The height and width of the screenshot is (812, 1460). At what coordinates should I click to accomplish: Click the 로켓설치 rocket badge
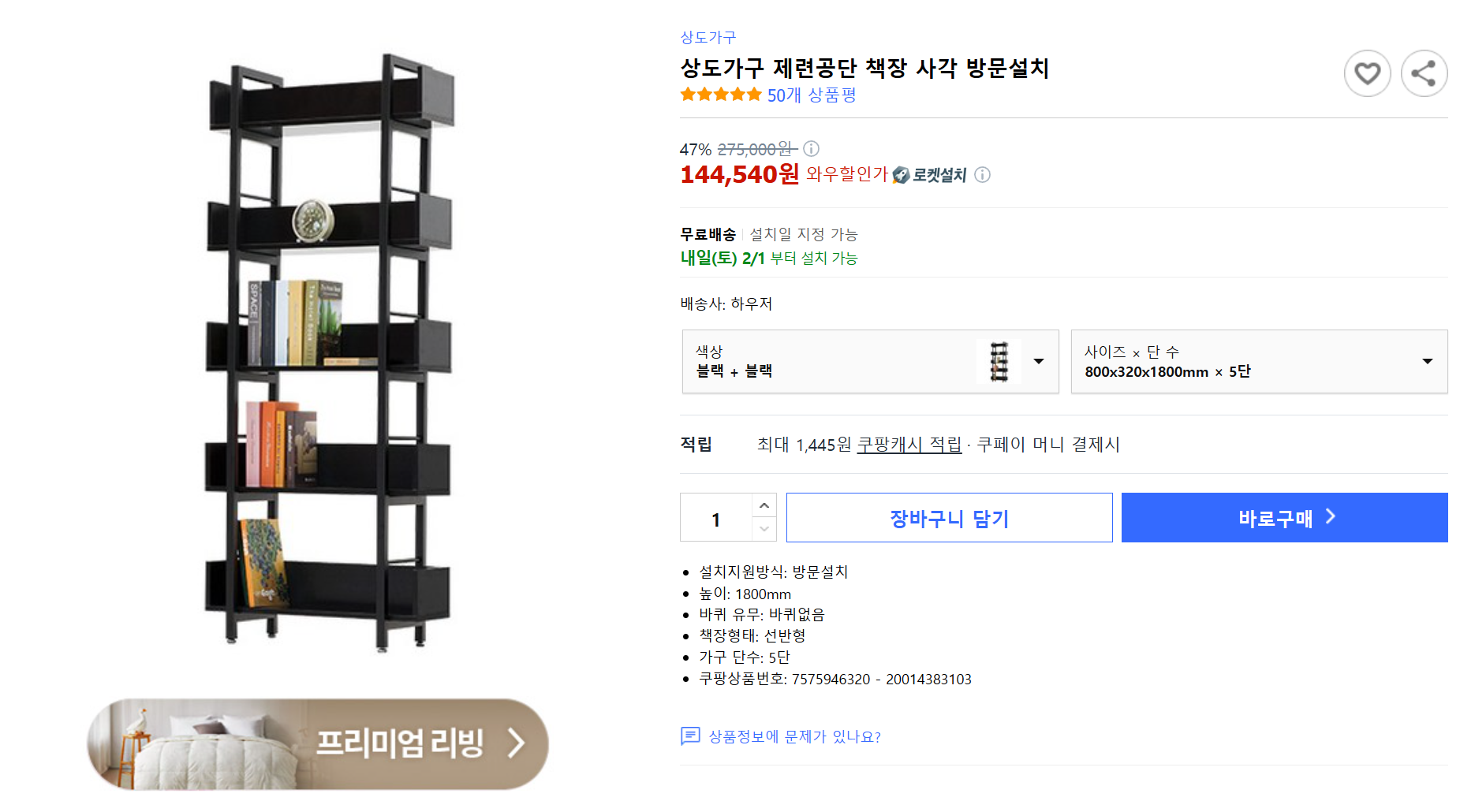(x=930, y=175)
